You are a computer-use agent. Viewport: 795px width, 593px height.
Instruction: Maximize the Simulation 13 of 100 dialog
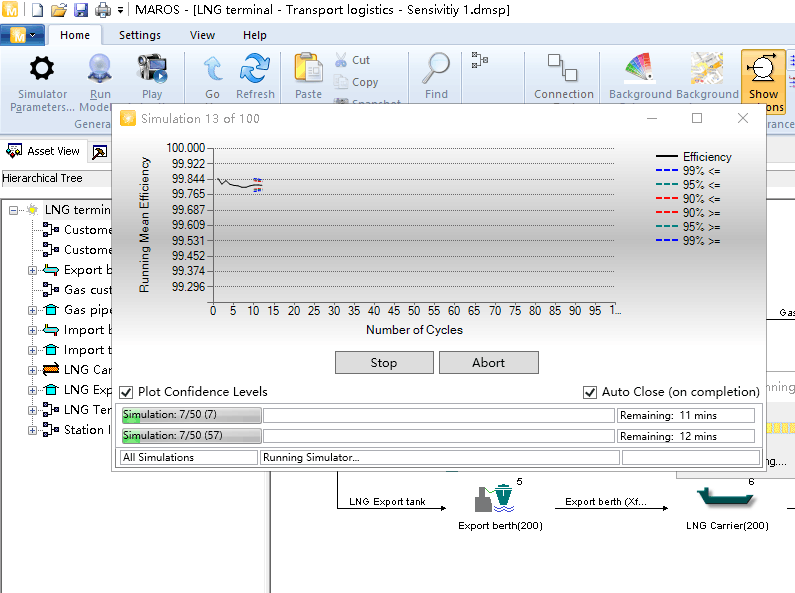tap(697, 119)
